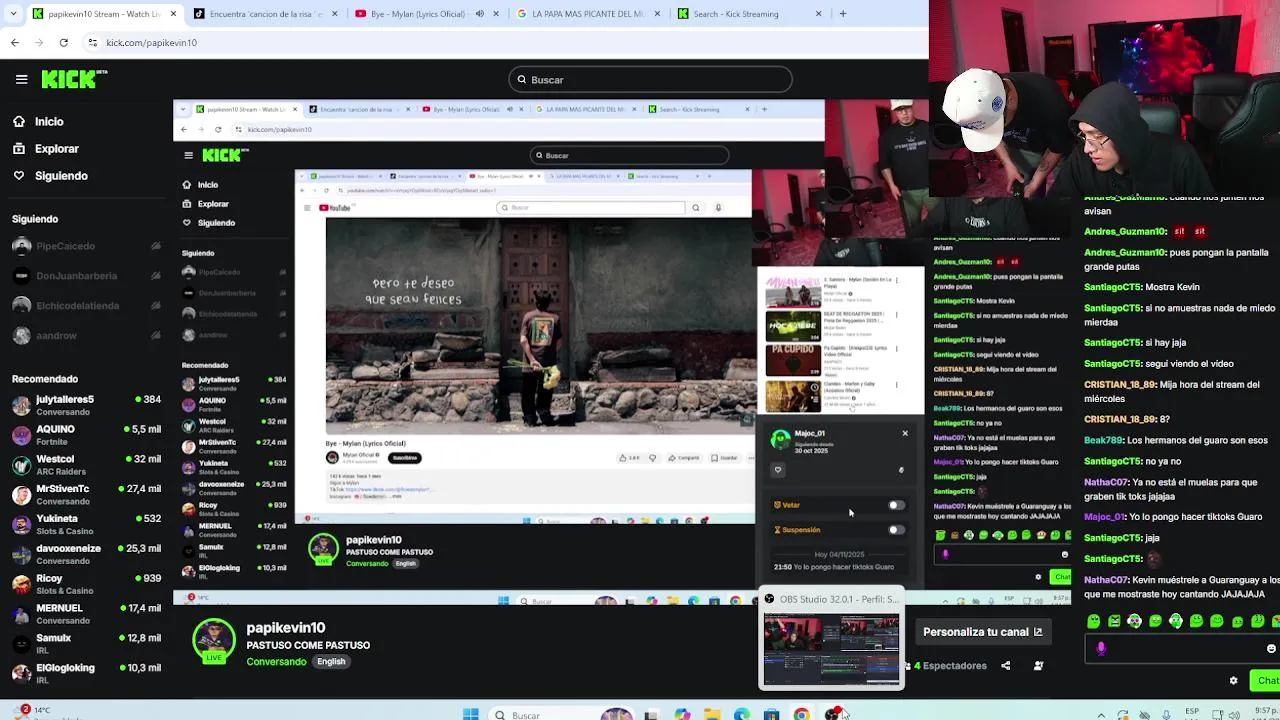
Task: Click the YouTube voice search microphone in the stream
Action: click(x=718, y=208)
